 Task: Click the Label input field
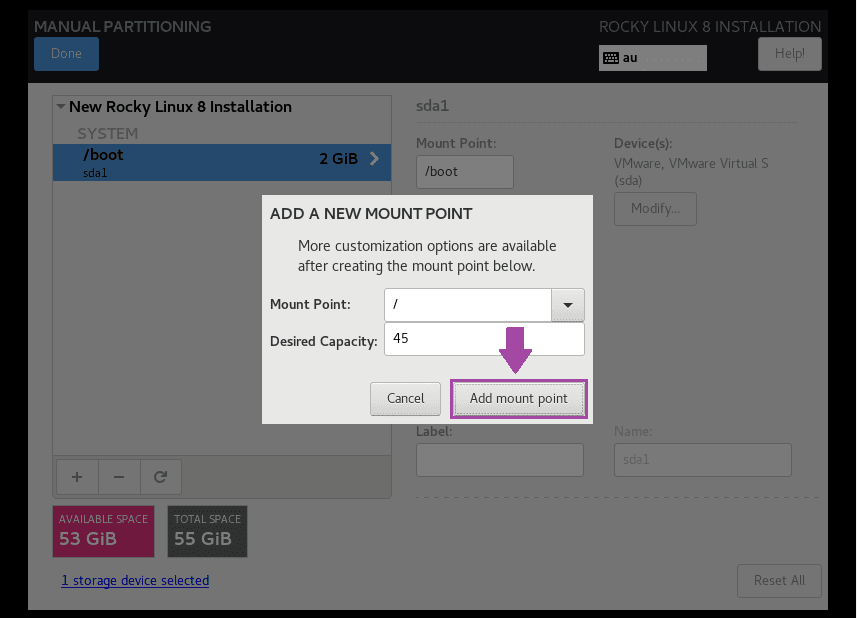coord(500,460)
